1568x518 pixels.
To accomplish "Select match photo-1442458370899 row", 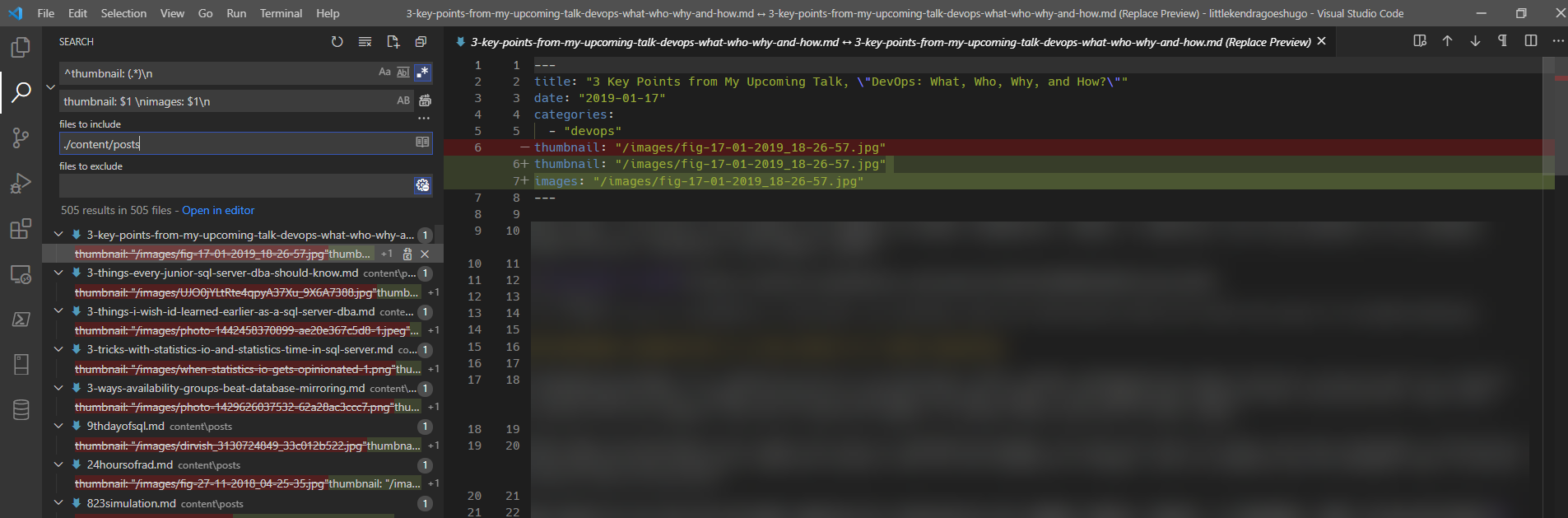I will pyautogui.click(x=243, y=330).
